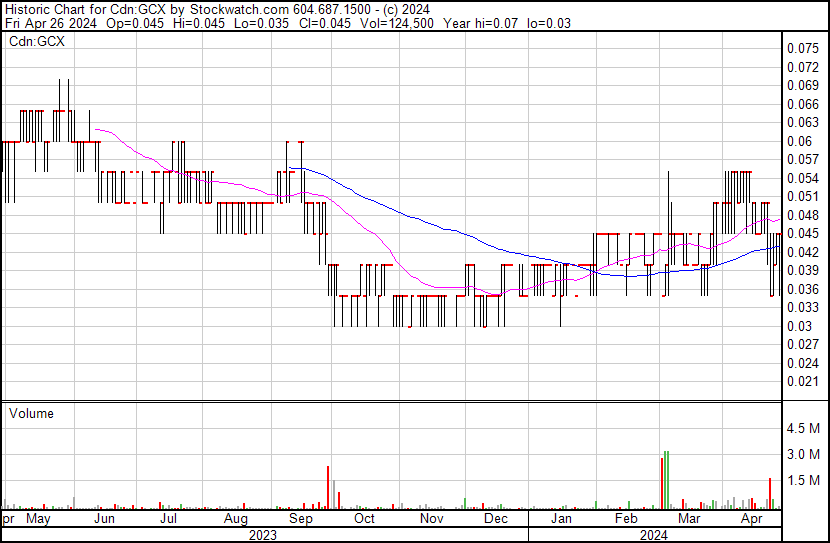The width and height of the screenshot is (830, 543).
Task: Select the 1.5 M volume axis label
Action: (805, 481)
